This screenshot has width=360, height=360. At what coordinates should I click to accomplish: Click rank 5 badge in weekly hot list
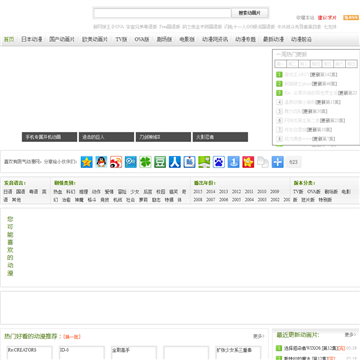(279, 111)
